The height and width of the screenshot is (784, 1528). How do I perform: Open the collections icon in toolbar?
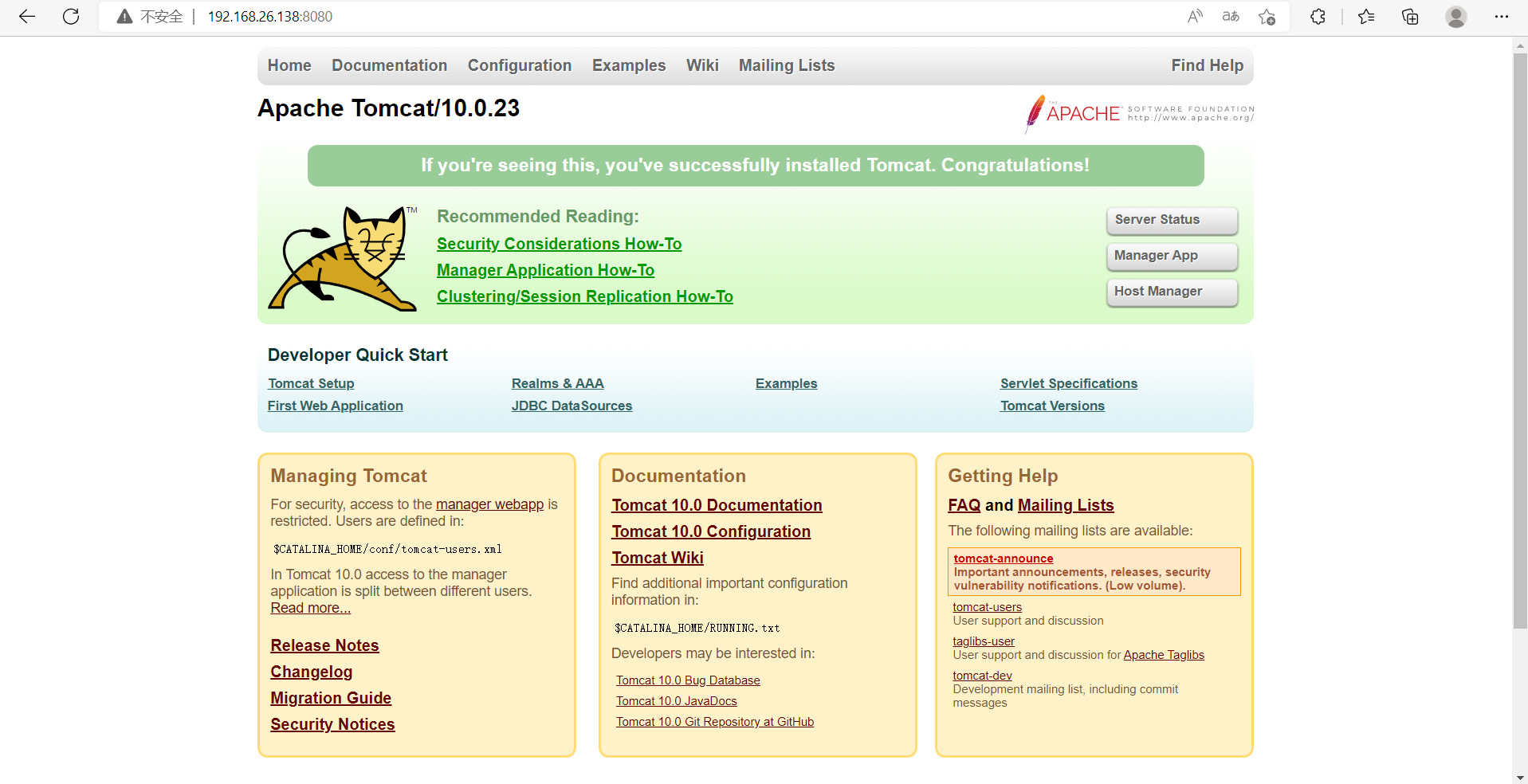1410,16
